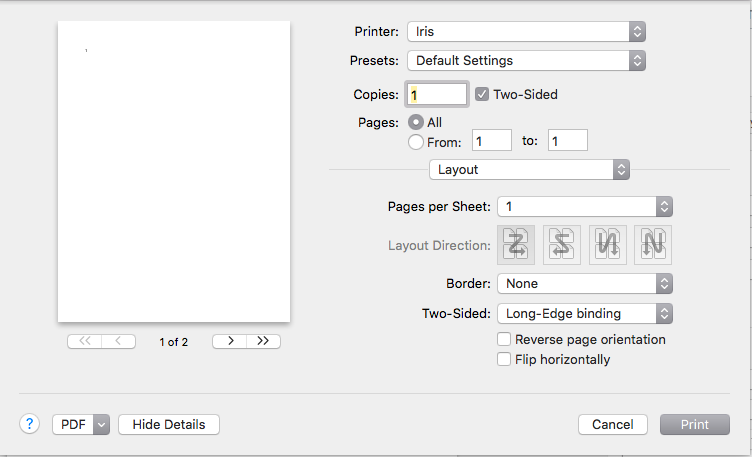Image resolution: width=752 pixels, height=457 pixels.
Task: Click the blue help question mark icon
Action: (29, 424)
